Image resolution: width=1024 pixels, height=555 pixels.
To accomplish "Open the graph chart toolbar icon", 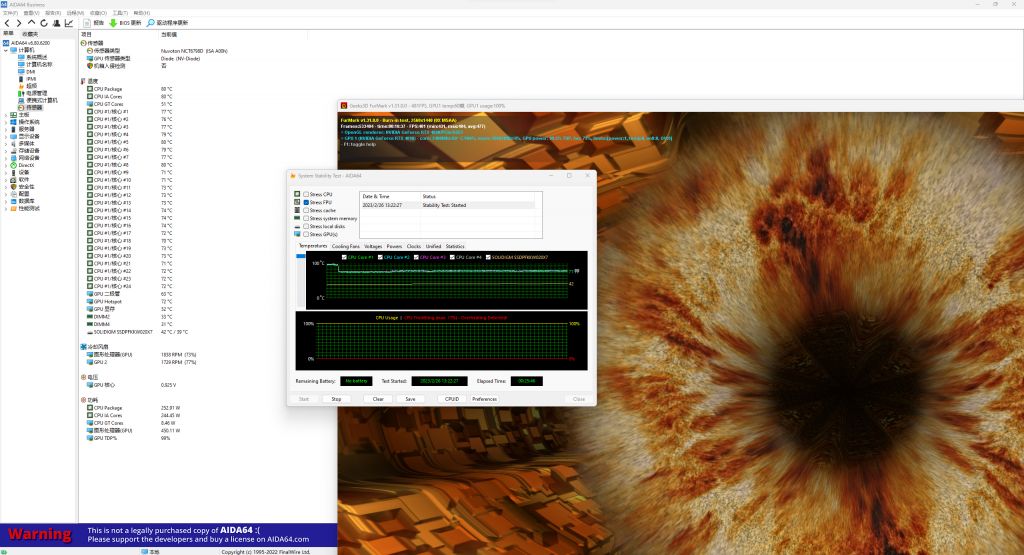I will pyautogui.click(x=69, y=22).
